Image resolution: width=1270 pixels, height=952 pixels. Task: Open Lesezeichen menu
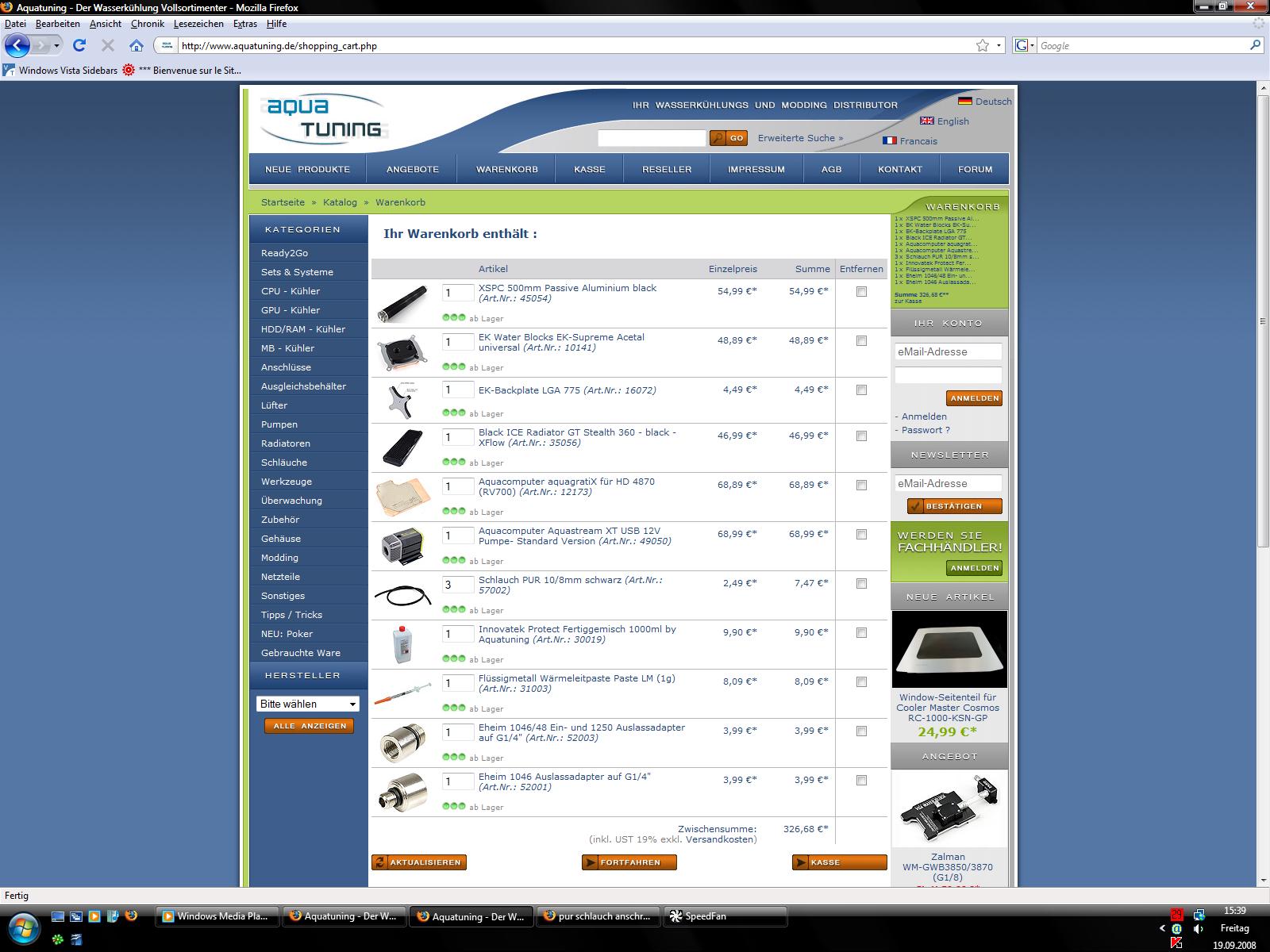click(198, 24)
